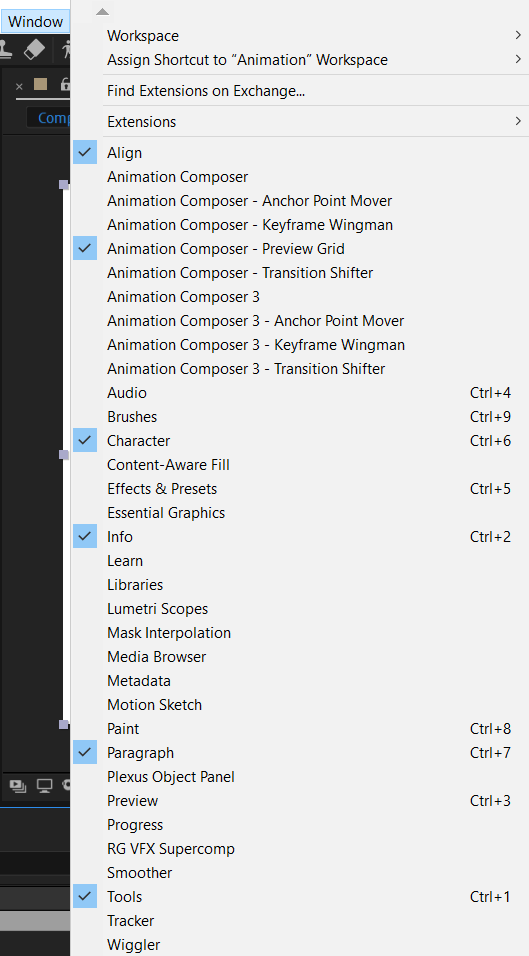529x956 pixels.
Task: Click the composition color label swatch
Action: tap(40, 85)
